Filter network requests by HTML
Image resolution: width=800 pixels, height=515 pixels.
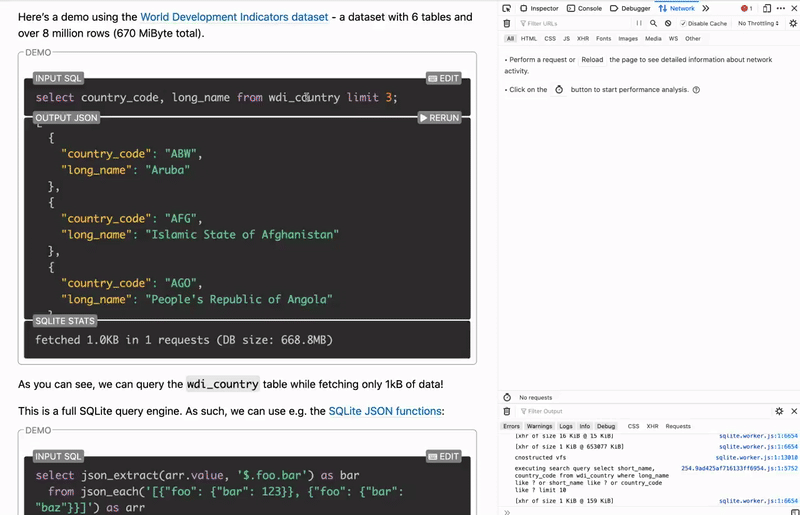(529, 39)
